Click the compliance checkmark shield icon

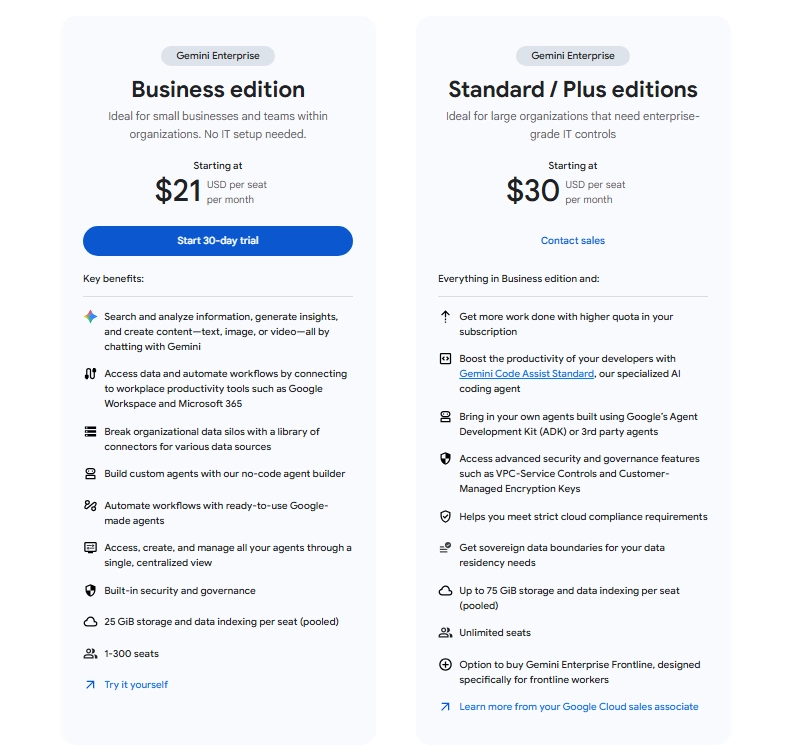pos(445,517)
